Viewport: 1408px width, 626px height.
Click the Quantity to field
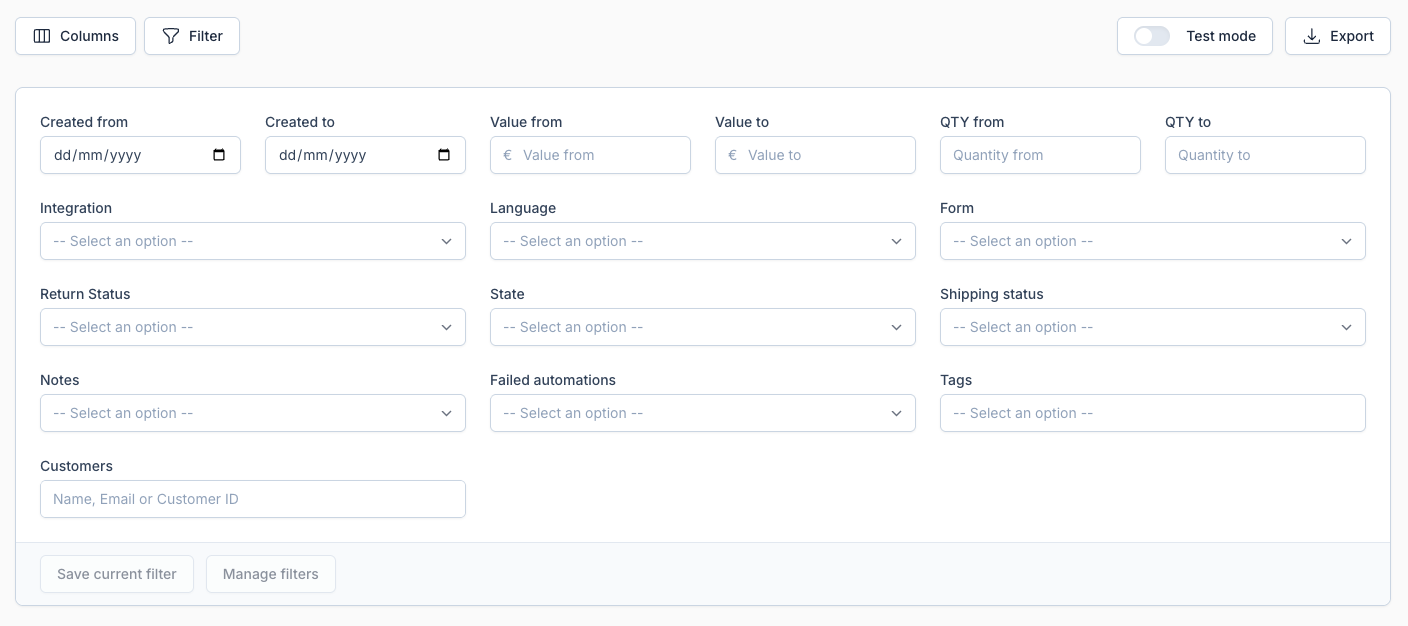click(1265, 155)
